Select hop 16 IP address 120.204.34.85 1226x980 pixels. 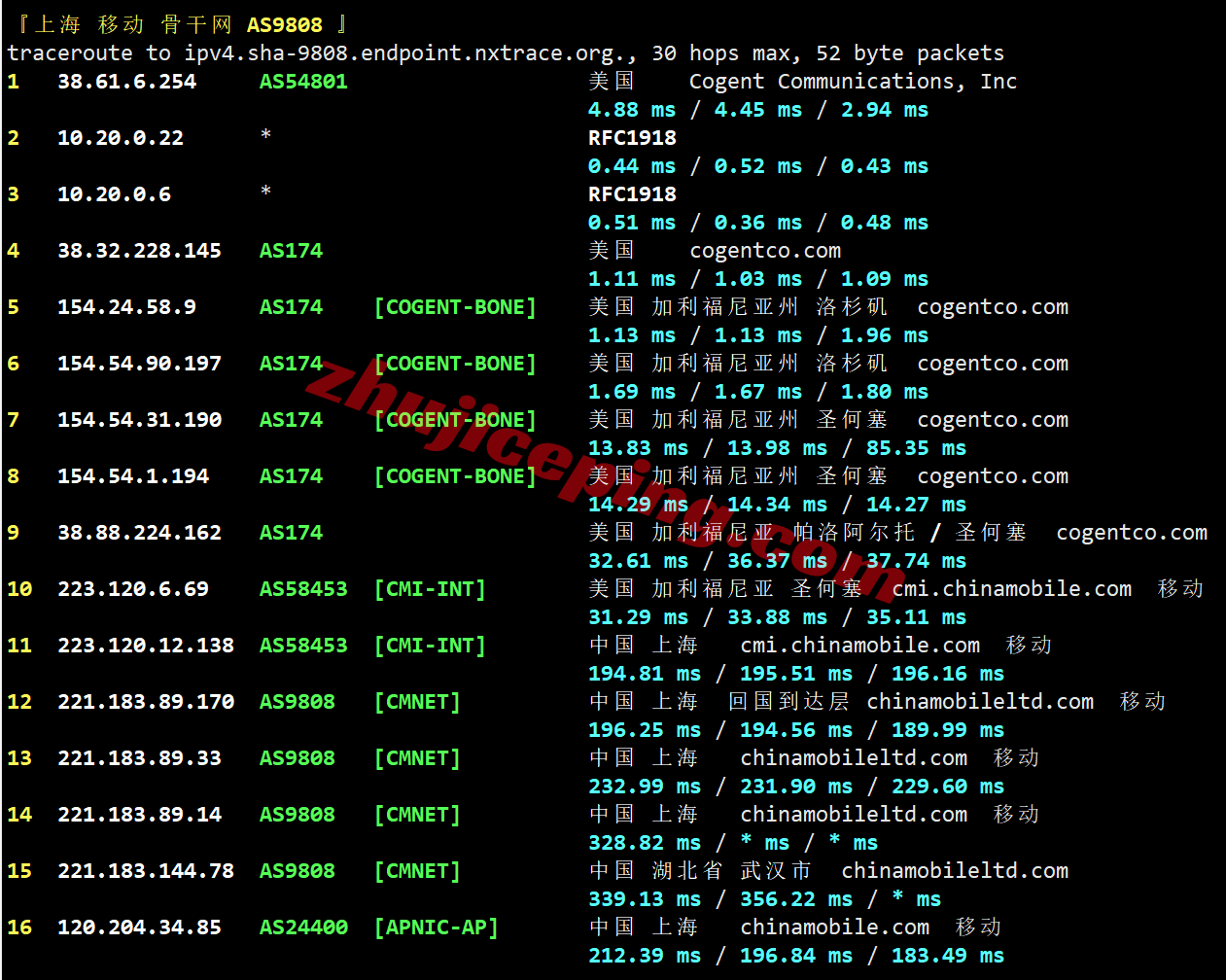tap(139, 927)
